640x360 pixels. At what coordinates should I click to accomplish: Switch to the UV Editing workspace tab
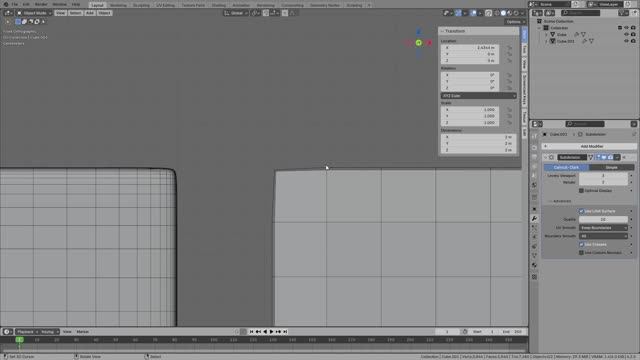coord(165,5)
